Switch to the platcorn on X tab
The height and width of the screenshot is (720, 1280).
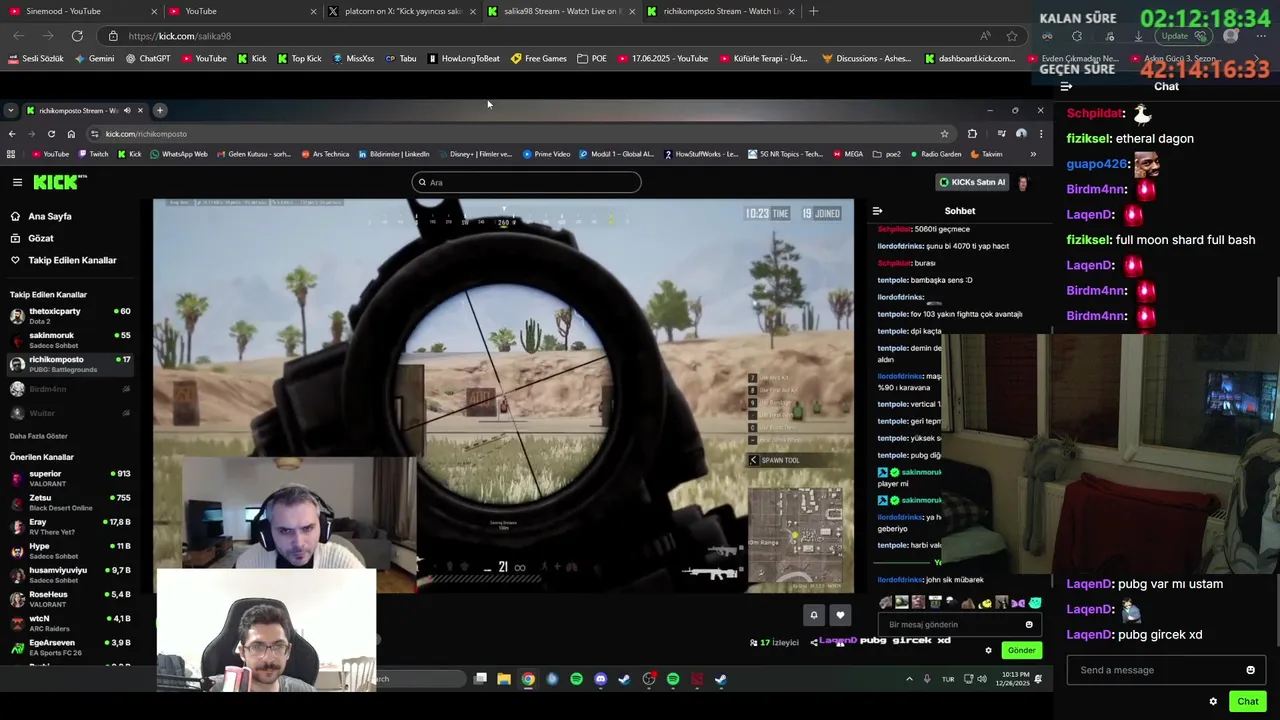[x=400, y=11]
